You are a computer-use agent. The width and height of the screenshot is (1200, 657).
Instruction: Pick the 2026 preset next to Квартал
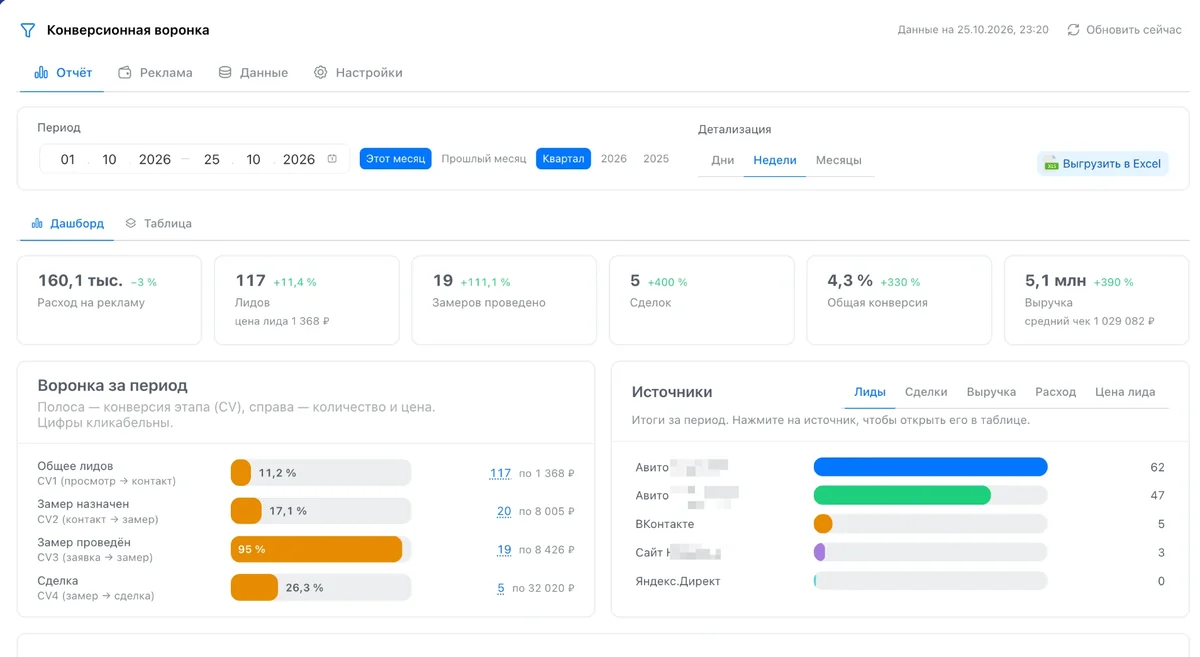(614, 159)
